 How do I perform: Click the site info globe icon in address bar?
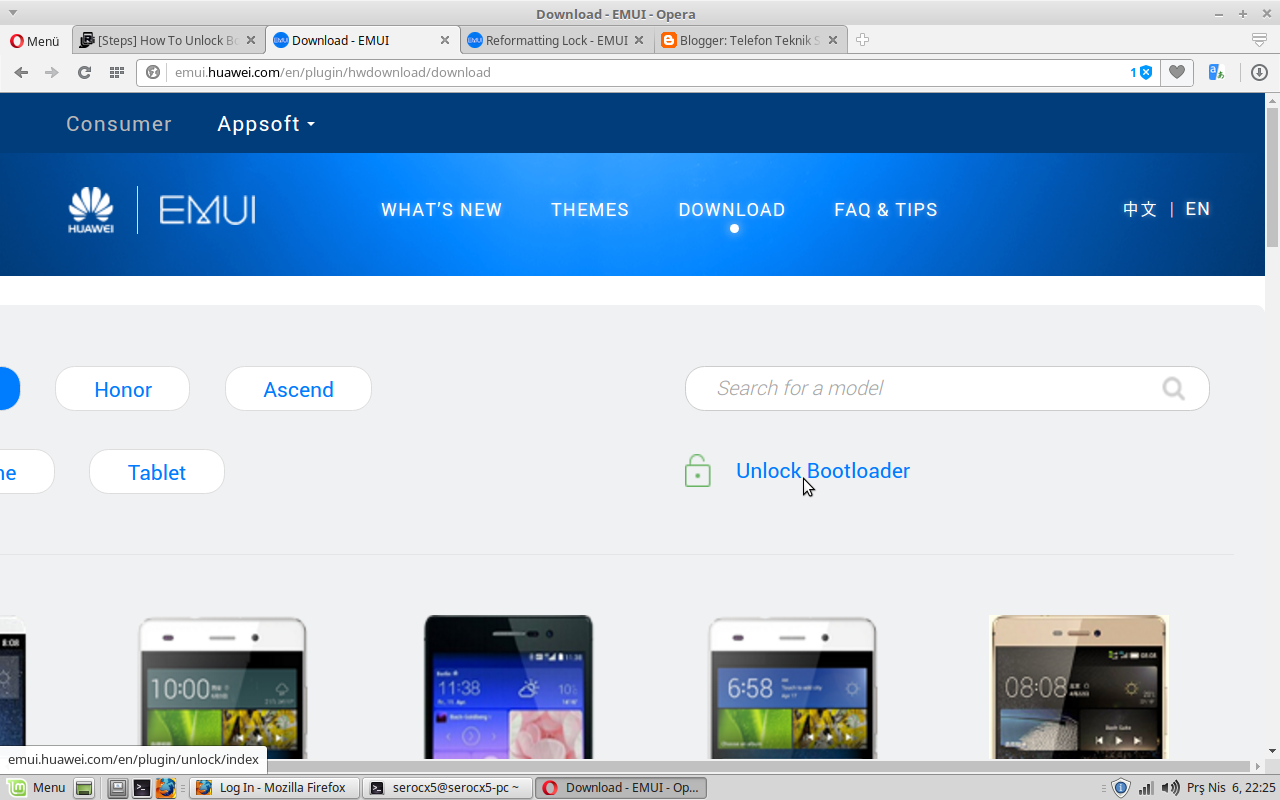tap(153, 72)
